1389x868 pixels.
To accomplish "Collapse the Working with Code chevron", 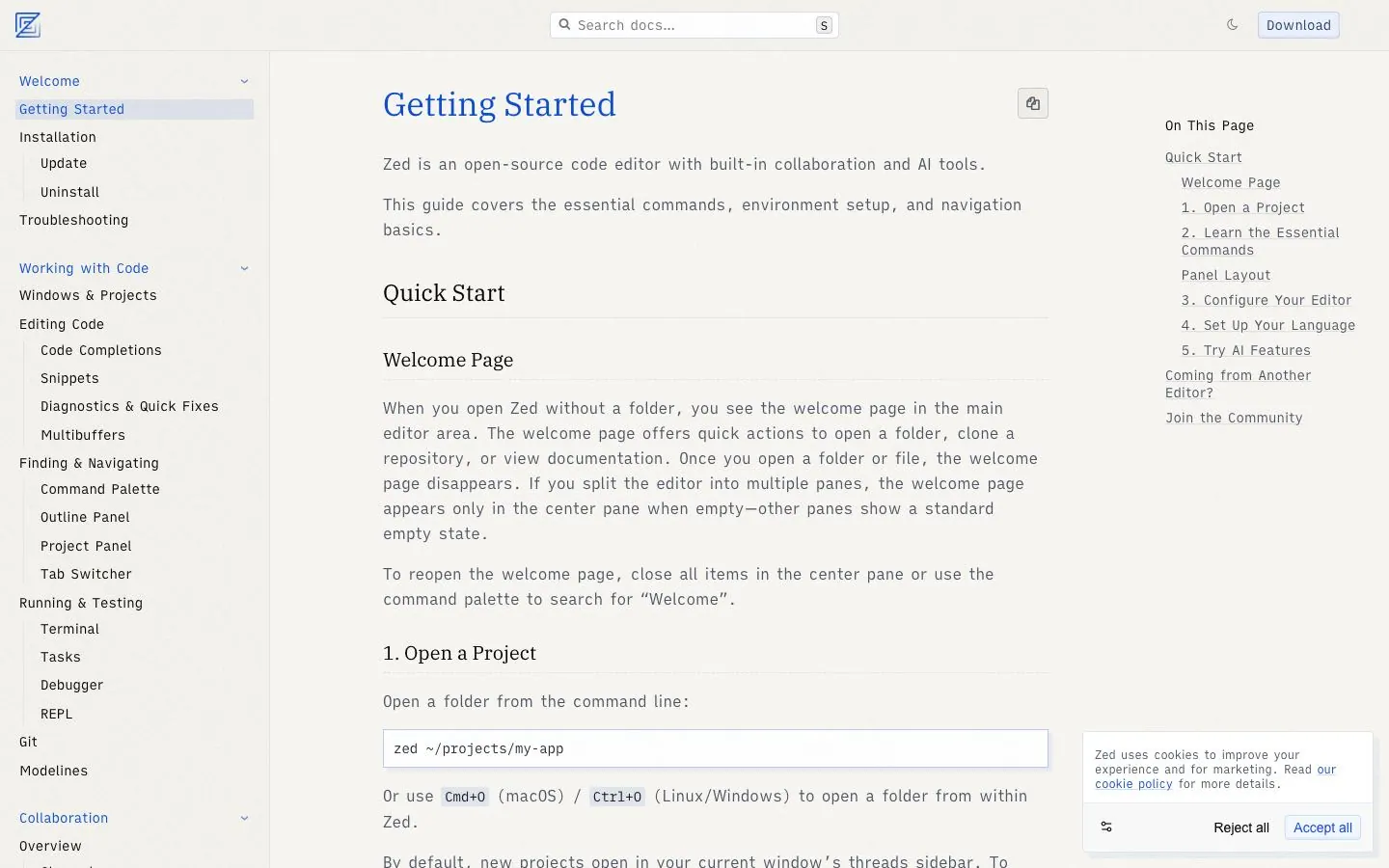I will click(x=244, y=269).
